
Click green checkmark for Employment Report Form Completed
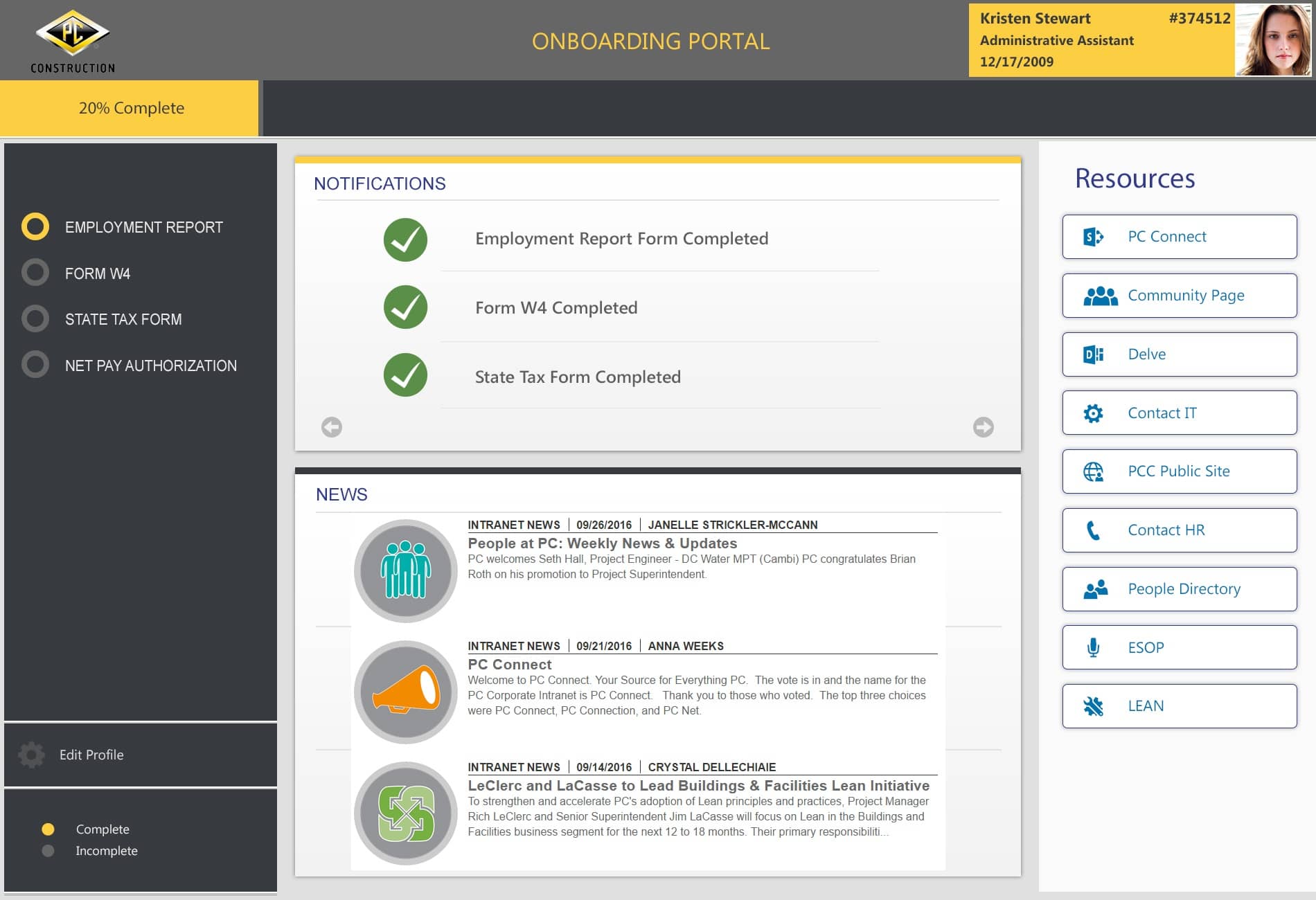(x=405, y=240)
